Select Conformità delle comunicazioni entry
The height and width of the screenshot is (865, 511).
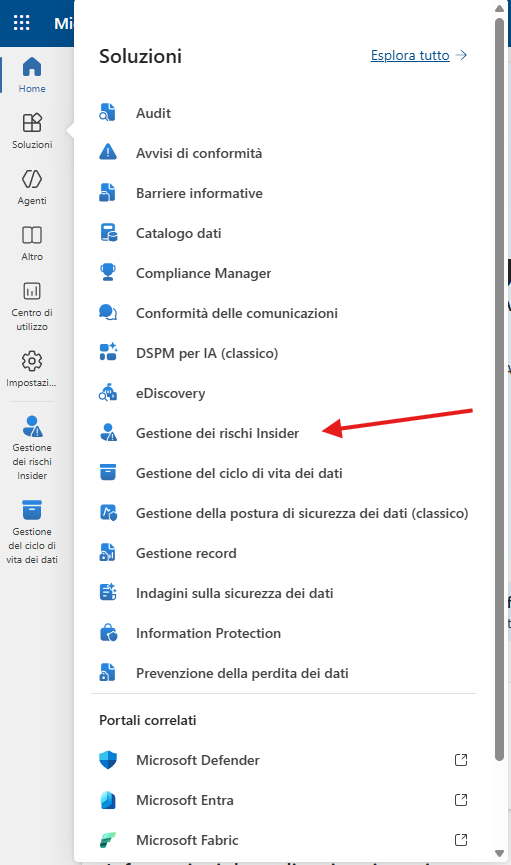237,313
